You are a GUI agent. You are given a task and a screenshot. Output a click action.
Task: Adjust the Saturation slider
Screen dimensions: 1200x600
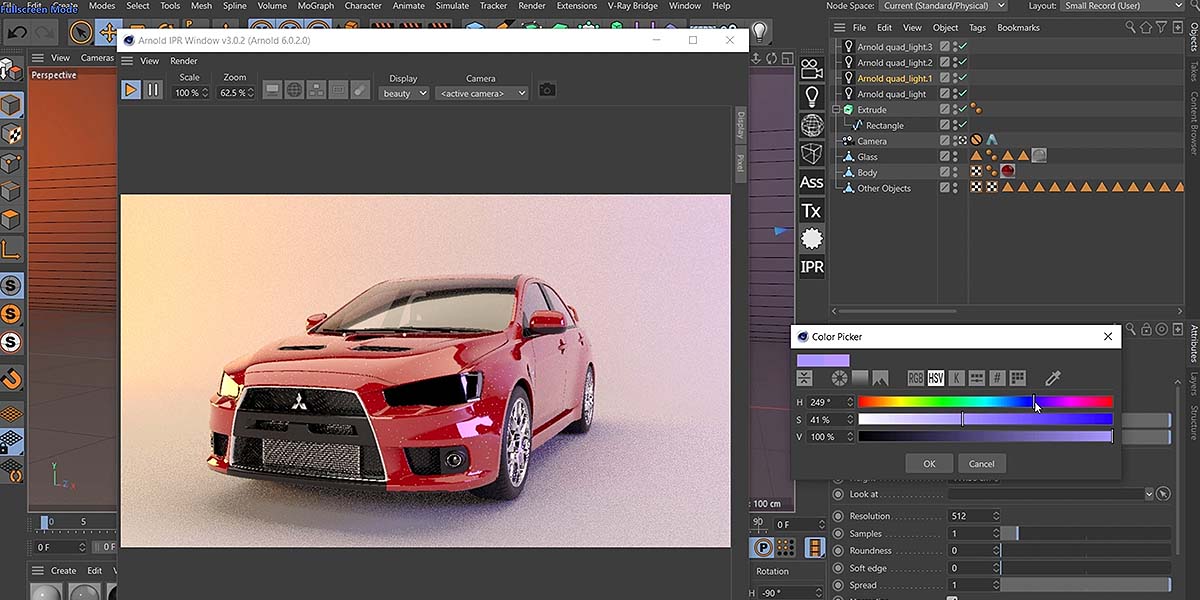pyautogui.click(x=985, y=419)
